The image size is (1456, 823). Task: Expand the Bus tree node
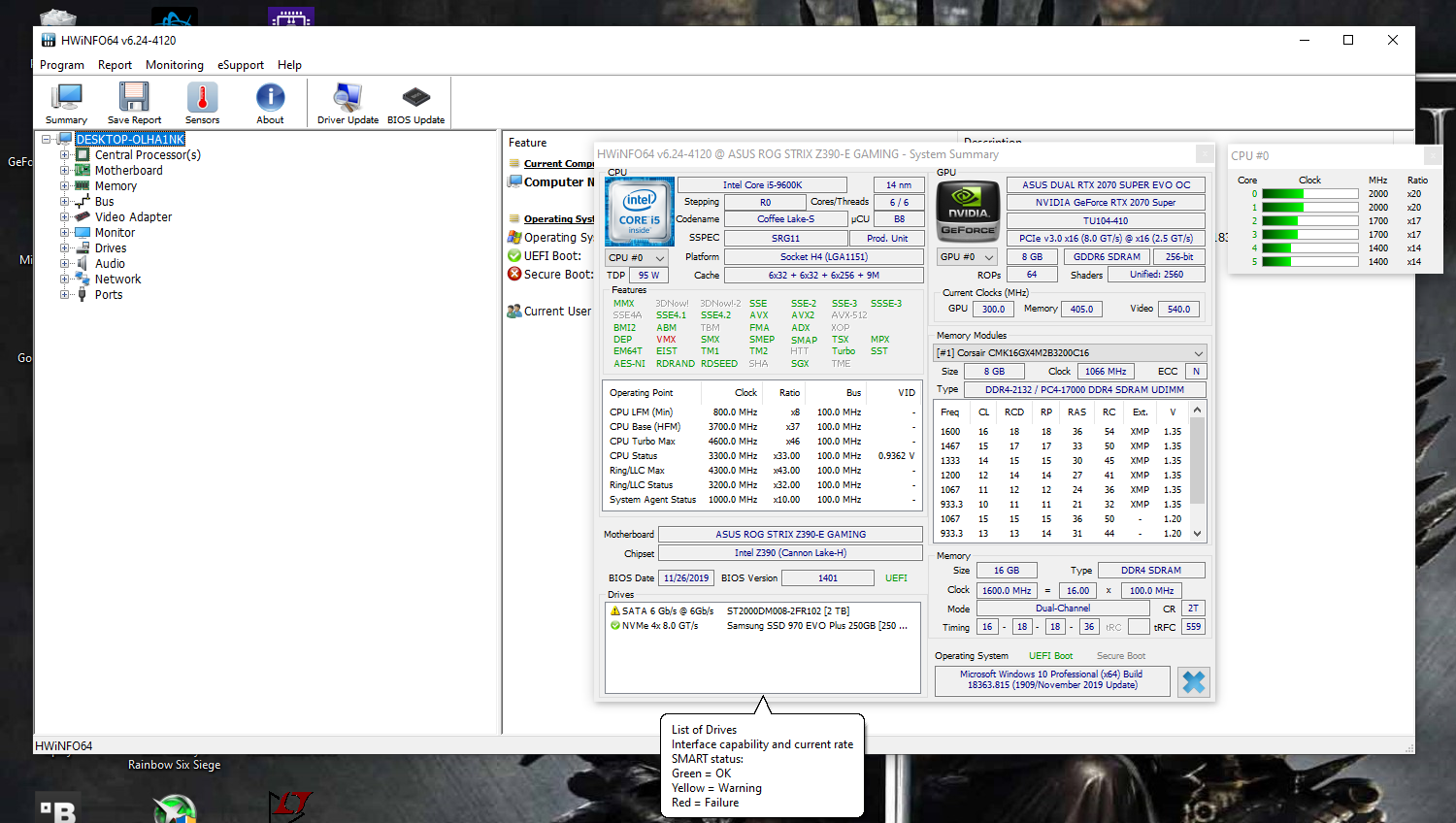tap(65, 201)
